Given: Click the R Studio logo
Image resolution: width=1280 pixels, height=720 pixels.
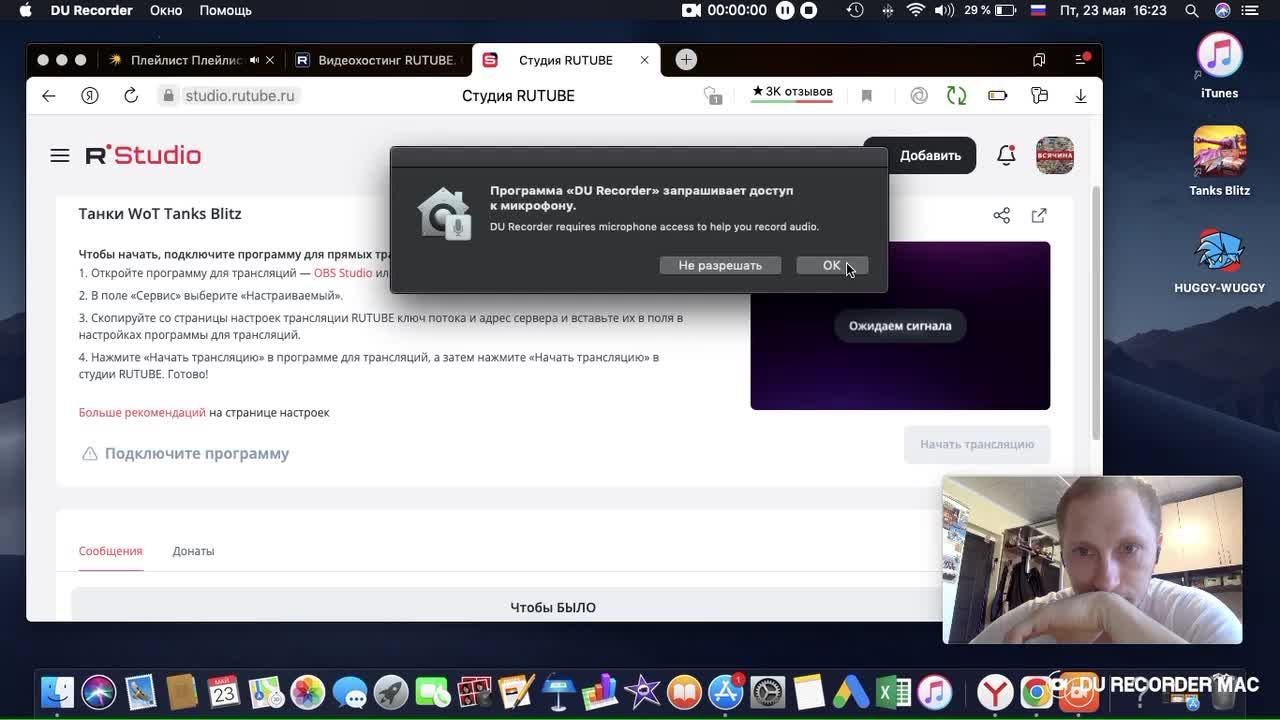Looking at the screenshot, I should pyautogui.click(x=143, y=155).
